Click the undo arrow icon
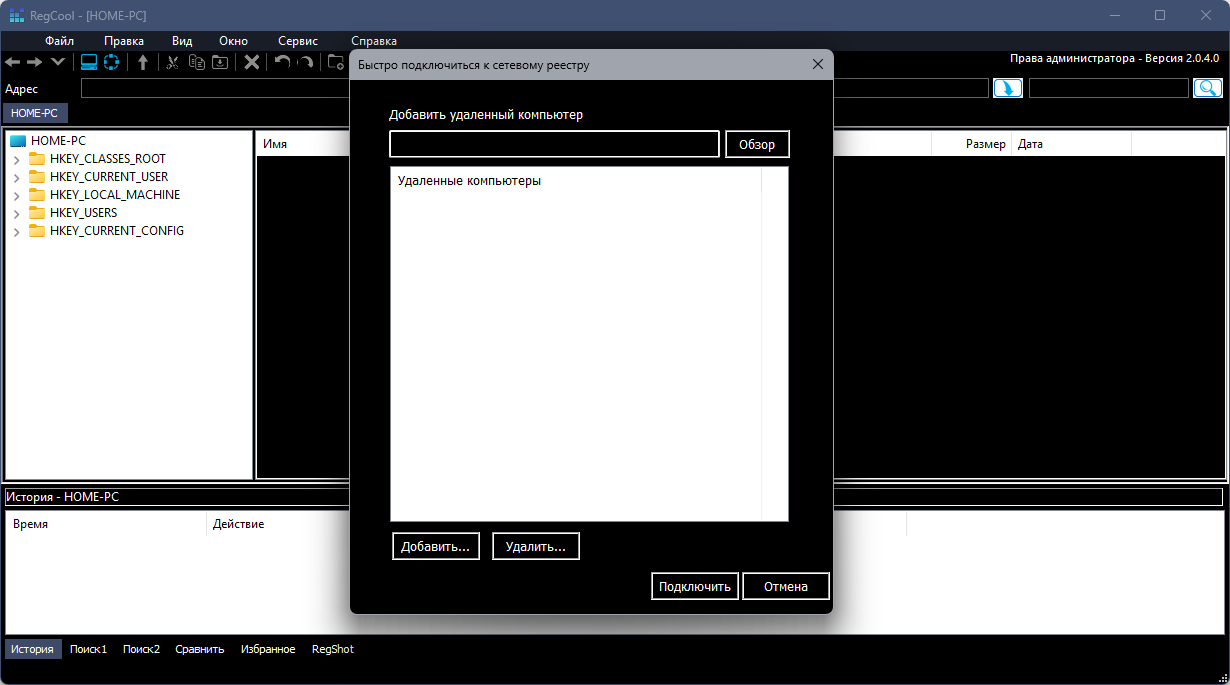This screenshot has height=685, width=1230. [x=282, y=62]
